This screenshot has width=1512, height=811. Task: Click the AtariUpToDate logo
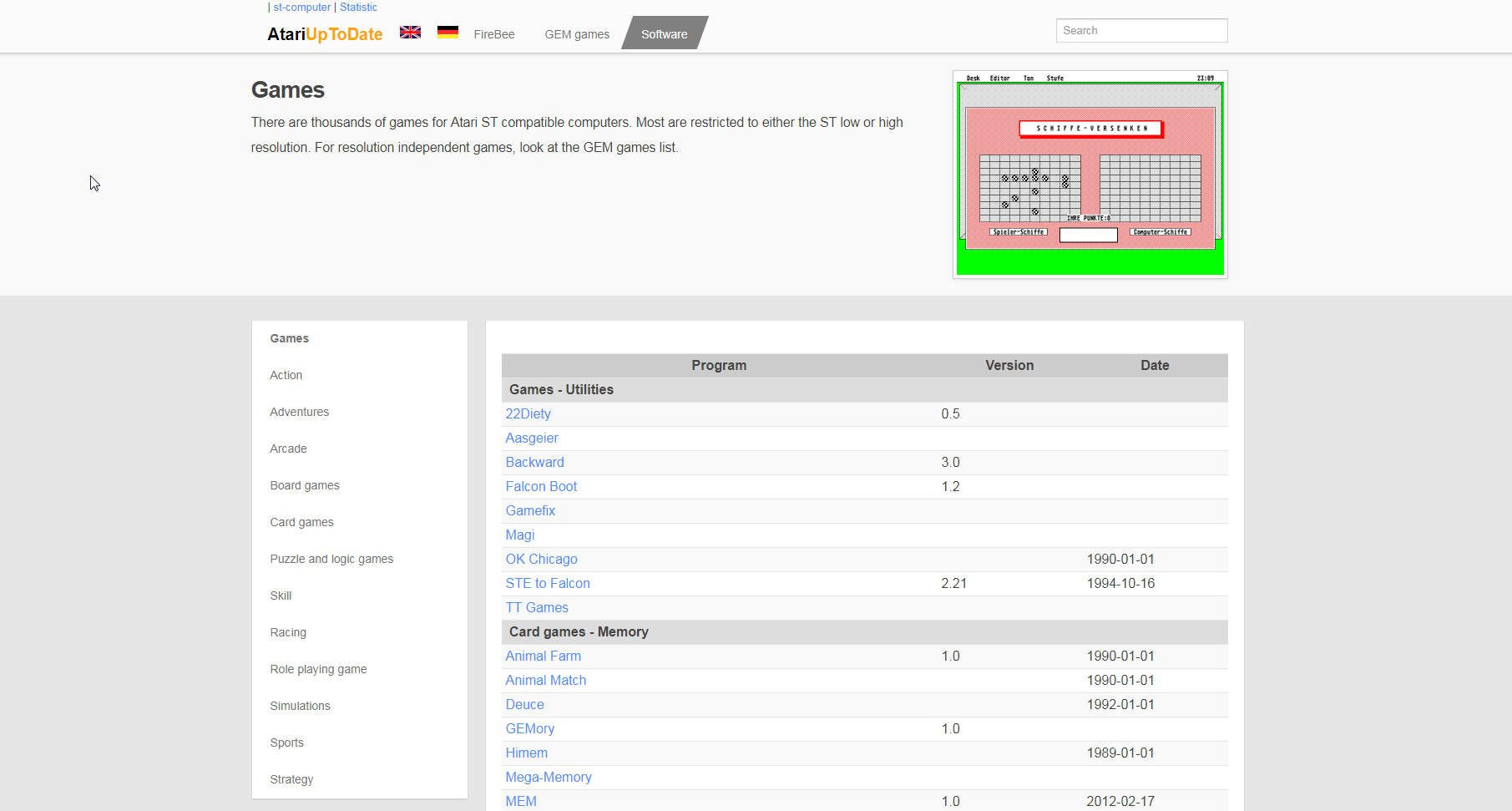[325, 34]
